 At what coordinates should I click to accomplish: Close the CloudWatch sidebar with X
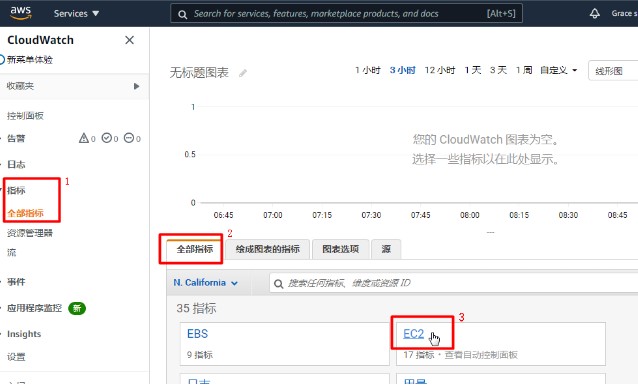click(x=129, y=40)
